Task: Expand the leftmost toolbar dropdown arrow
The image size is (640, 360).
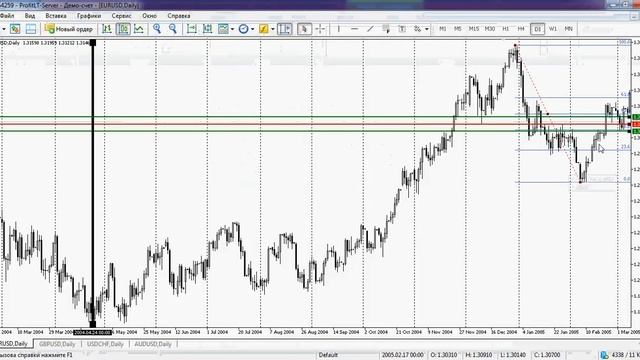Action: point(4,29)
